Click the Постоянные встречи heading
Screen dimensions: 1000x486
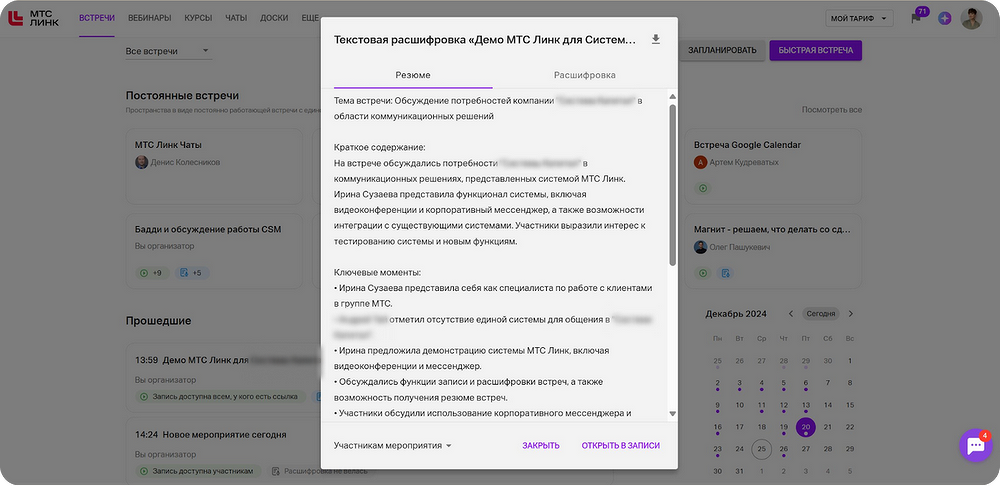click(182, 96)
